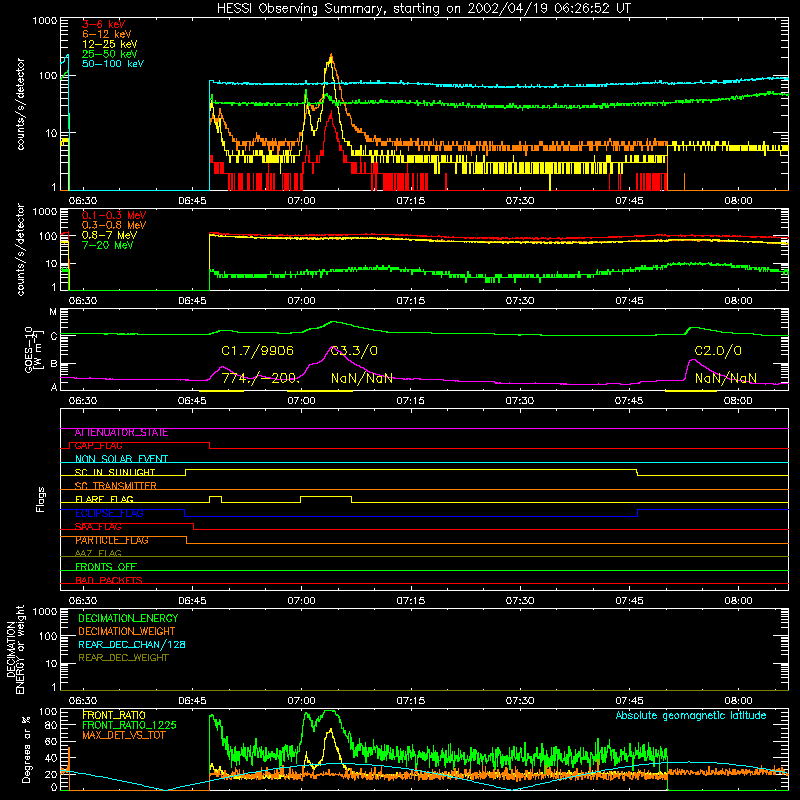Image resolution: width=800 pixels, height=800 pixels.
Task: Click the 12-25 keV peak near 07:04
Action: [x=331, y=57]
